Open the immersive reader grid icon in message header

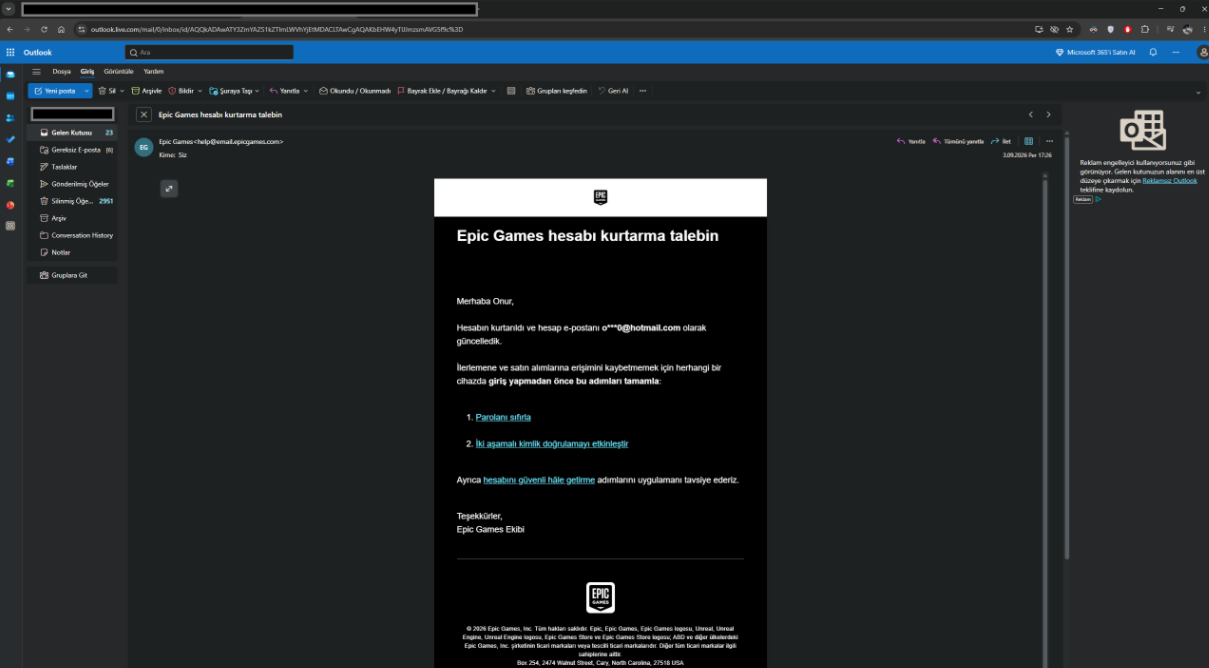coord(1029,141)
